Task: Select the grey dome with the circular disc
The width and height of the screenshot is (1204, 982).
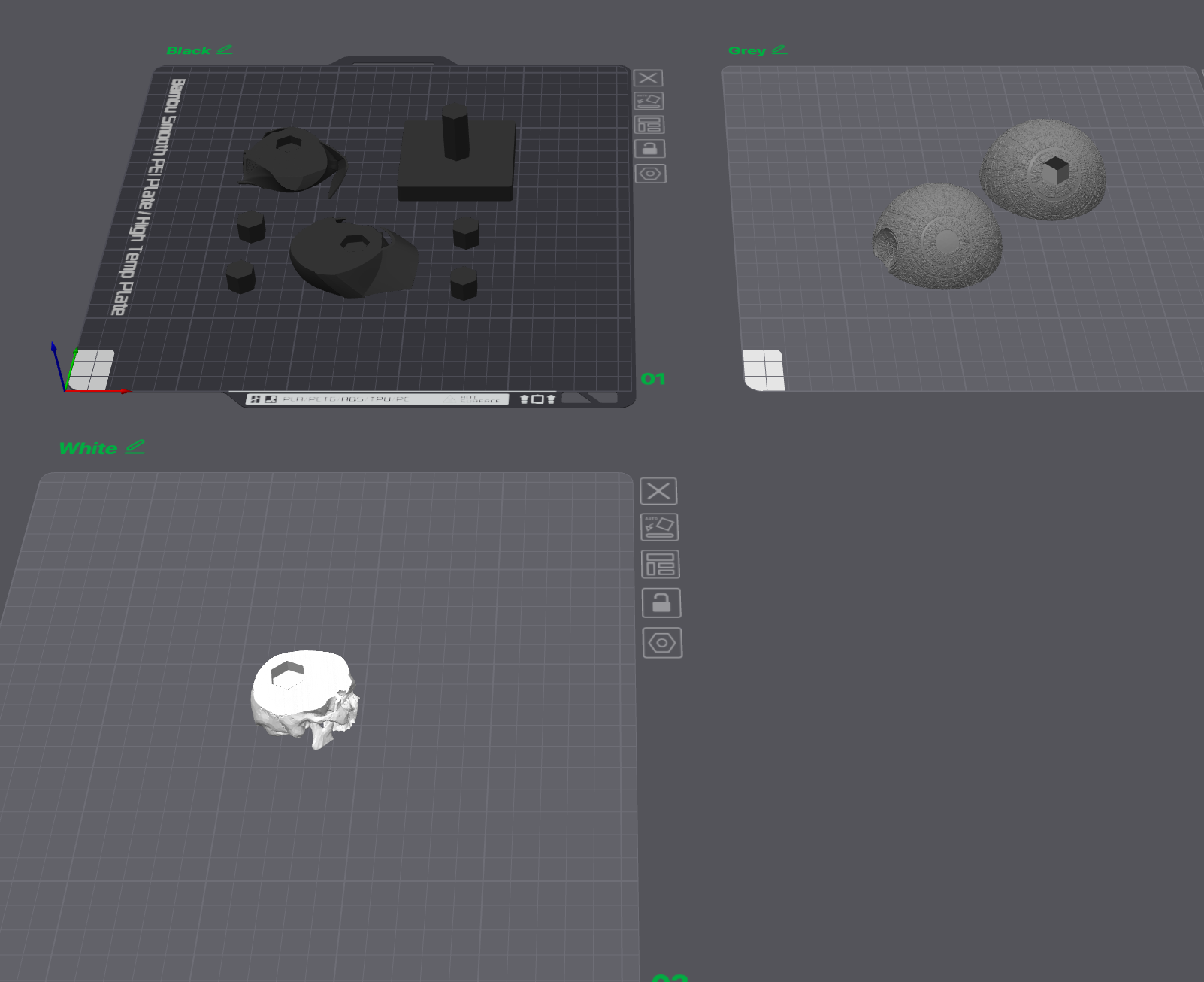Action: click(938, 237)
